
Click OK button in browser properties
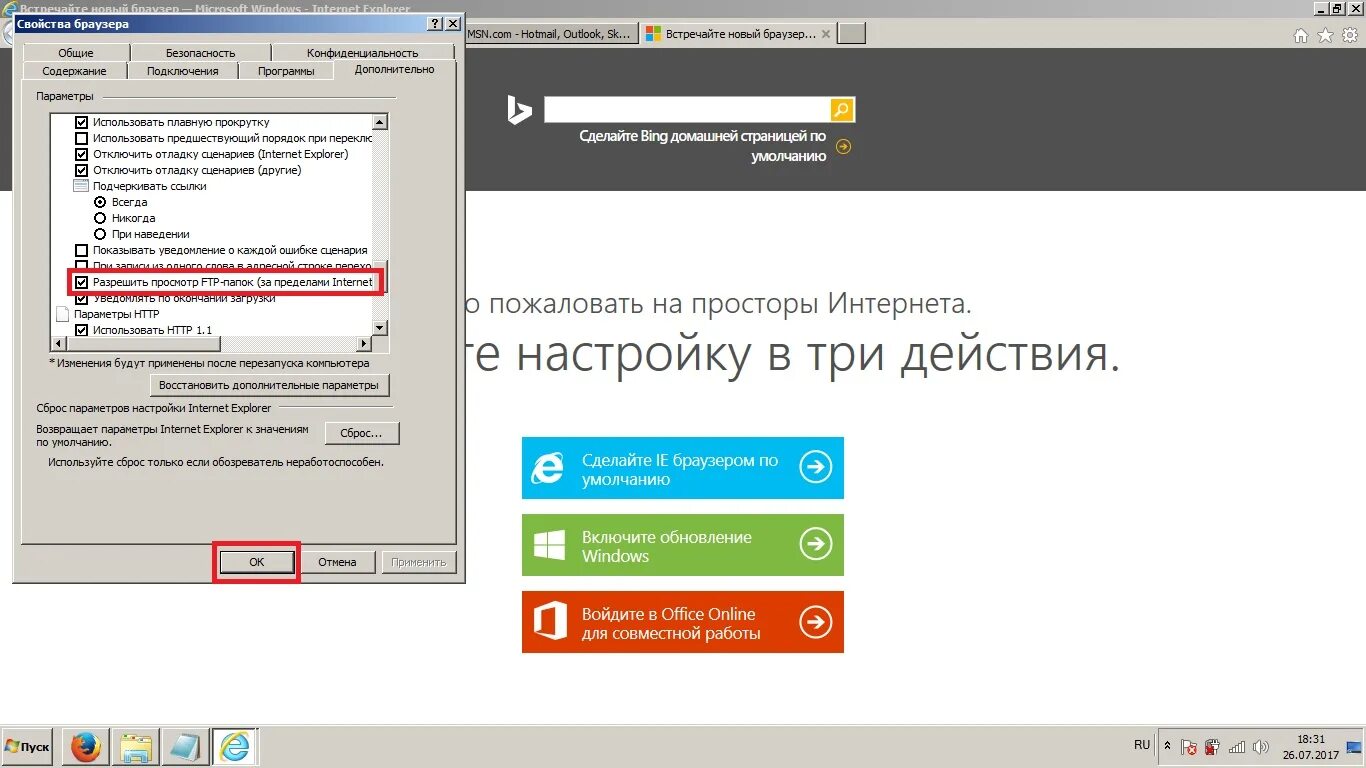(x=256, y=562)
